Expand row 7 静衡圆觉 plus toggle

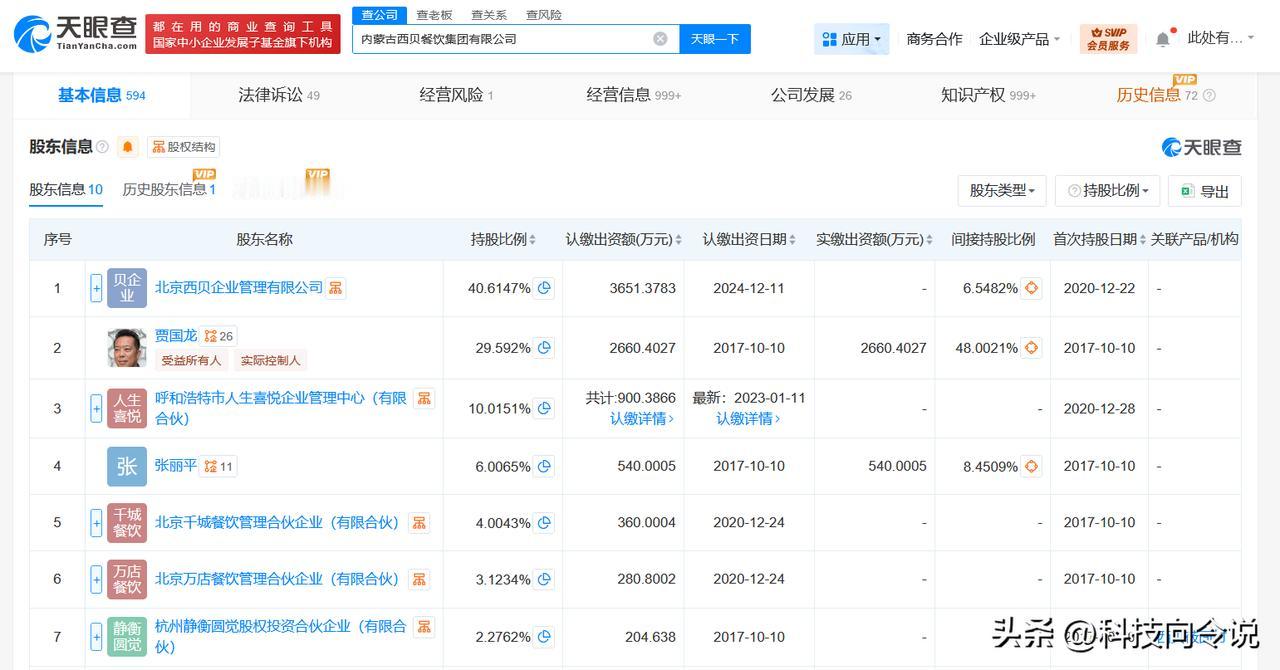[97, 636]
